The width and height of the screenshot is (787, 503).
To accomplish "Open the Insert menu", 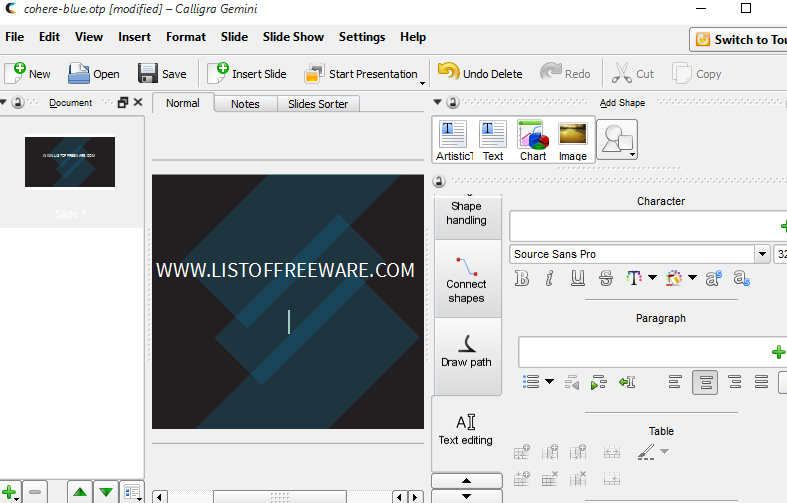I will click(x=135, y=37).
